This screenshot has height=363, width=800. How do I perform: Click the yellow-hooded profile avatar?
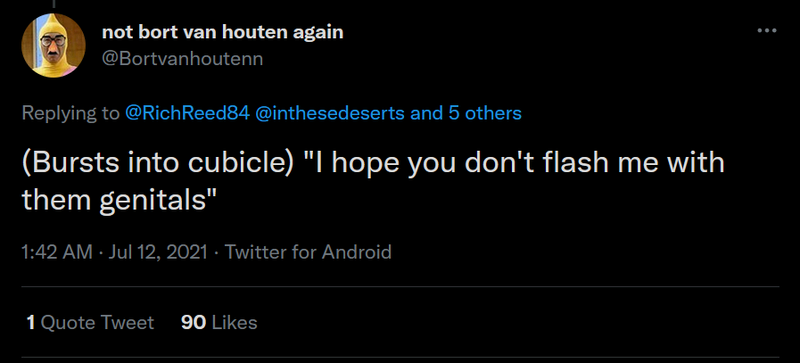pos(53,45)
